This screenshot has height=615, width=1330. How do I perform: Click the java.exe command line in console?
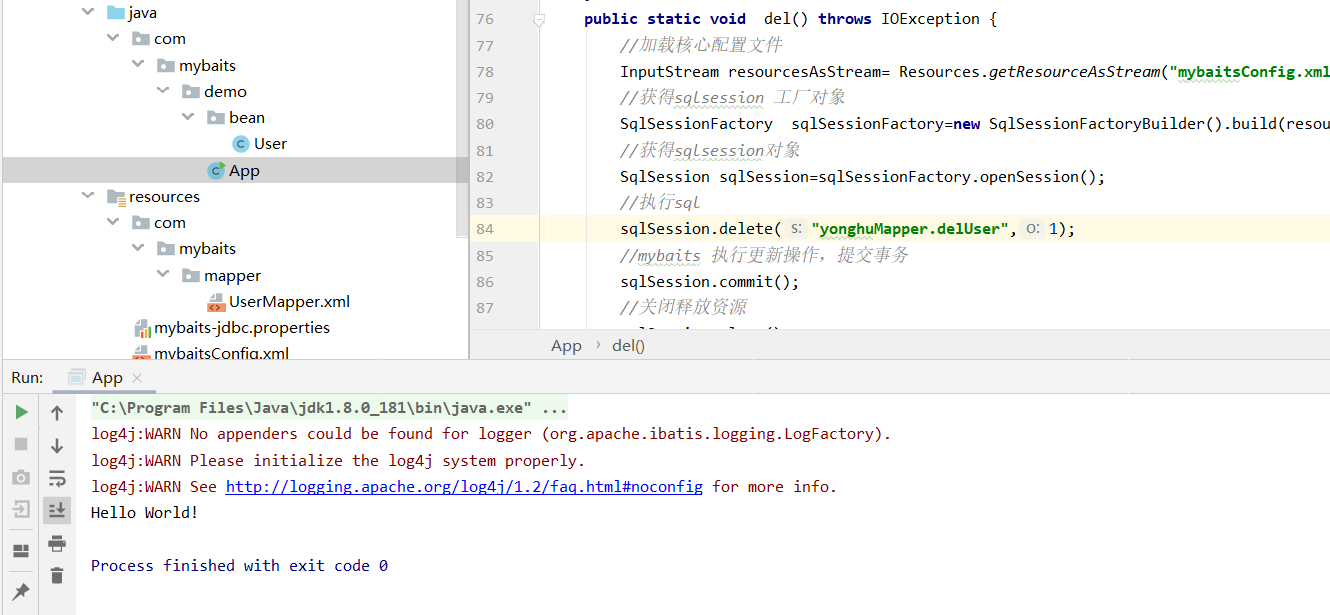[329, 408]
